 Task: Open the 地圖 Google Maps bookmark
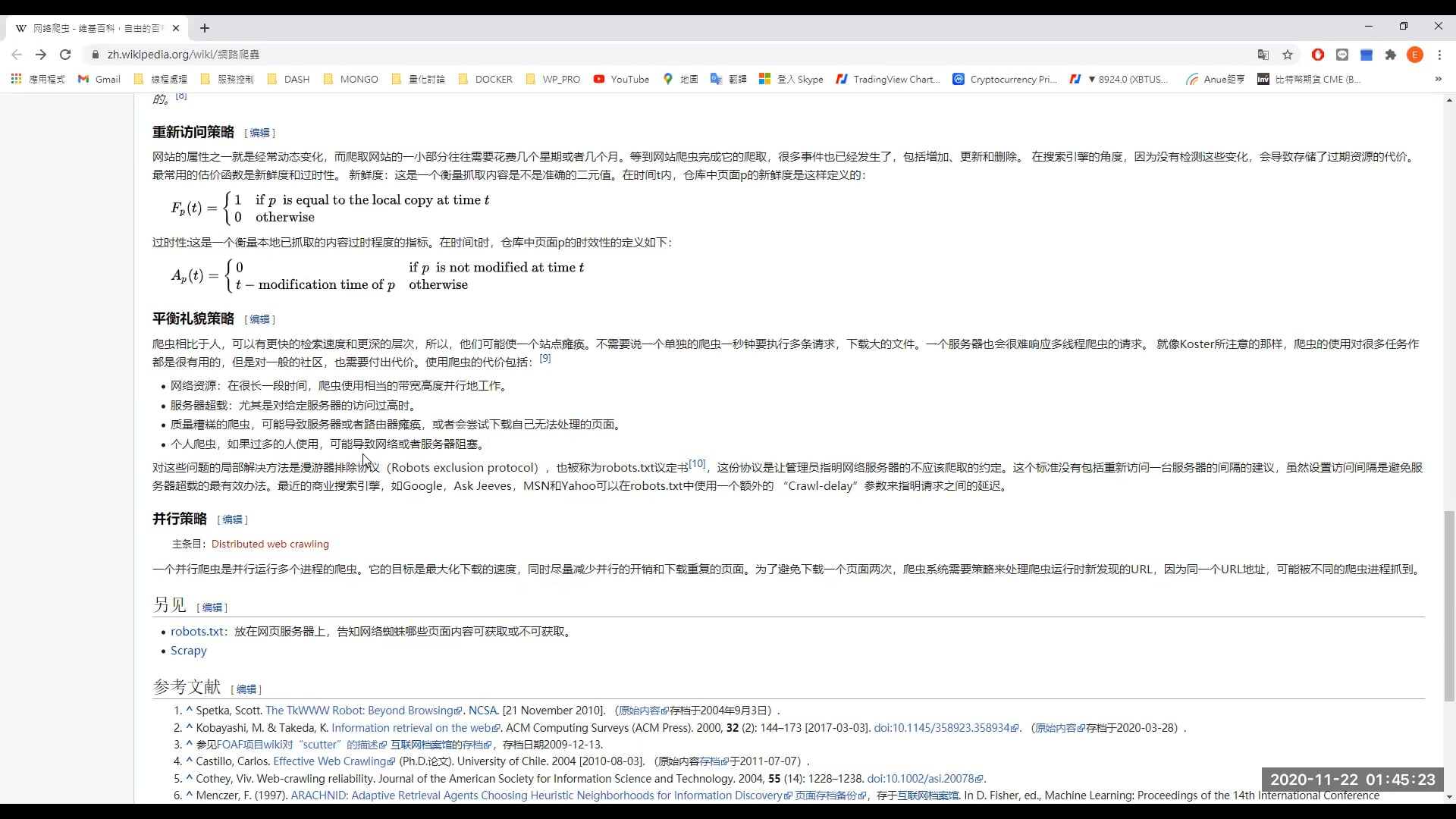click(679, 79)
